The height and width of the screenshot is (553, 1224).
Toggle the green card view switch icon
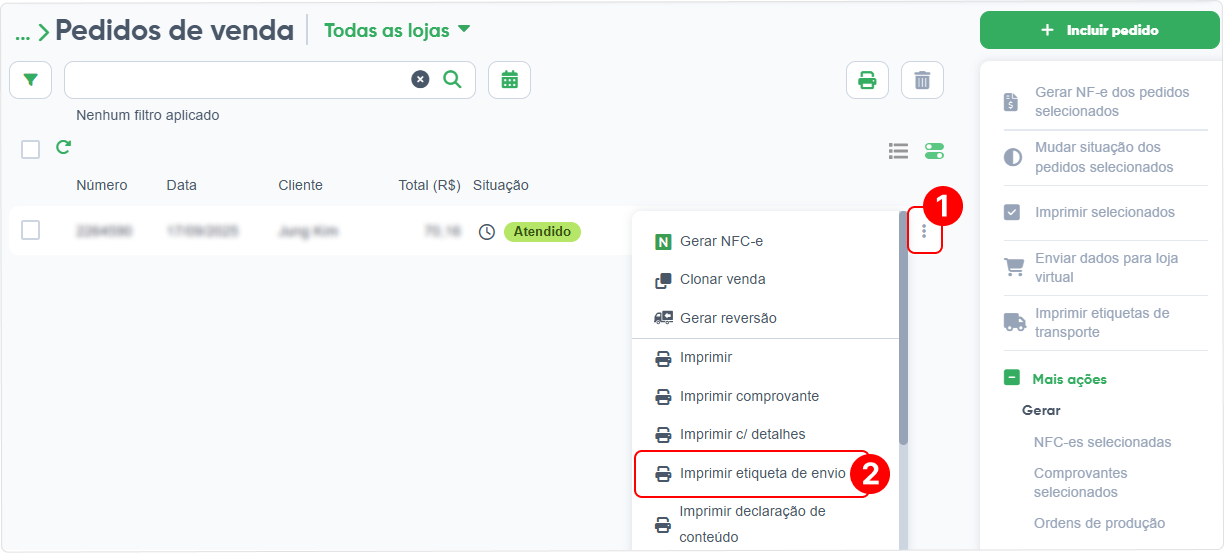tap(935, 151)
